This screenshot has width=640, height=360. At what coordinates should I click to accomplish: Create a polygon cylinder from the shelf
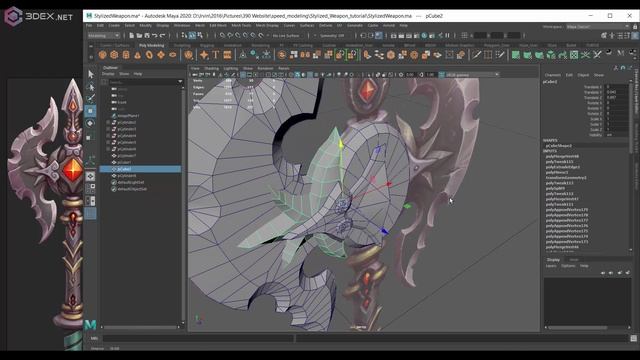pos(126,55)
